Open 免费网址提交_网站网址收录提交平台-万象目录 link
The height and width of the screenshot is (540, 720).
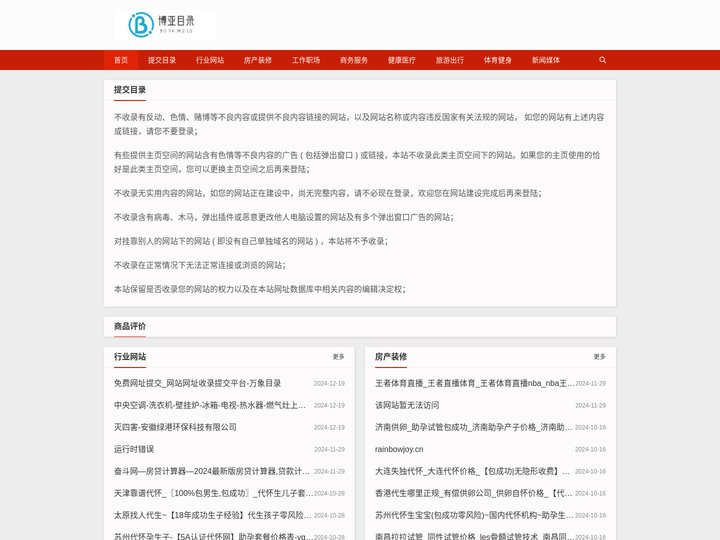[197, 383]
